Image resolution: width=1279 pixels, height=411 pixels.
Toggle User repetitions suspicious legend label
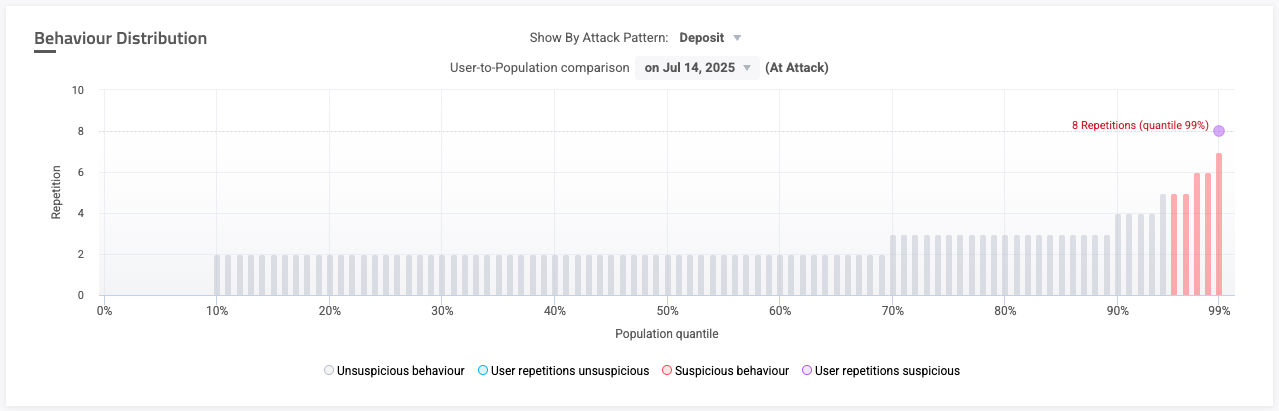[x=887, y=371]
